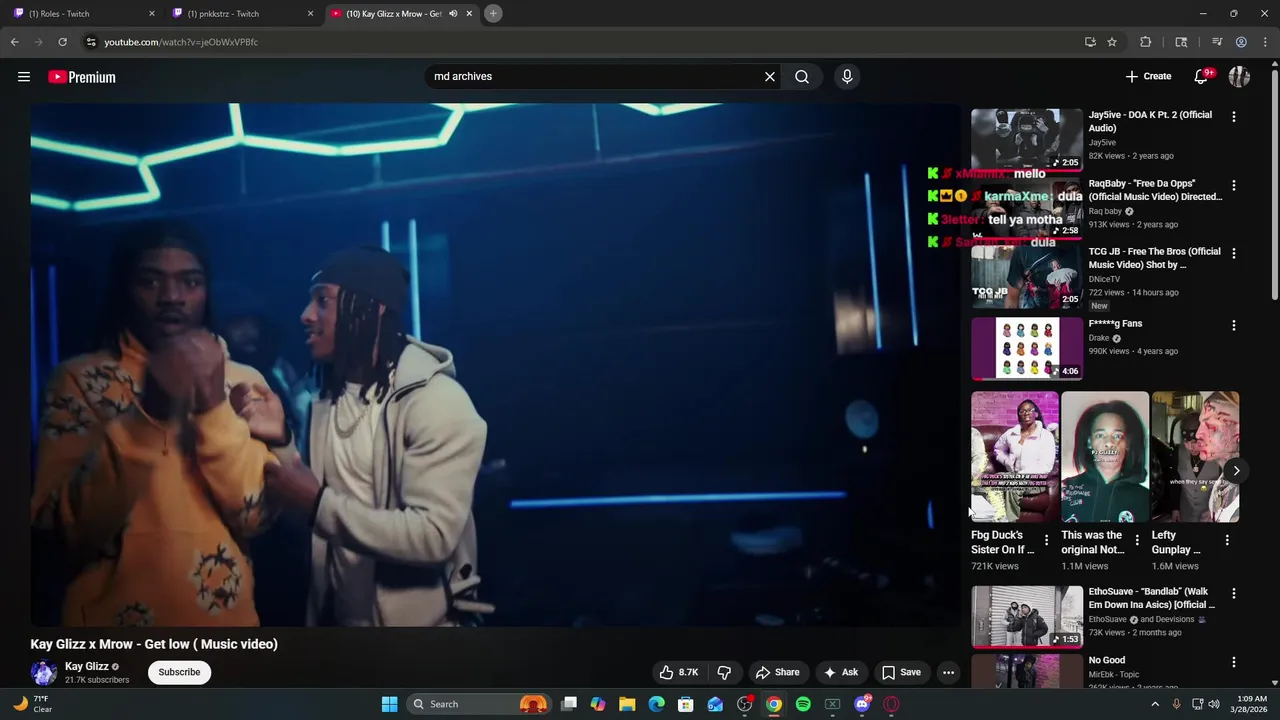
Task: Click the Create button
Action: (1148, 76)
